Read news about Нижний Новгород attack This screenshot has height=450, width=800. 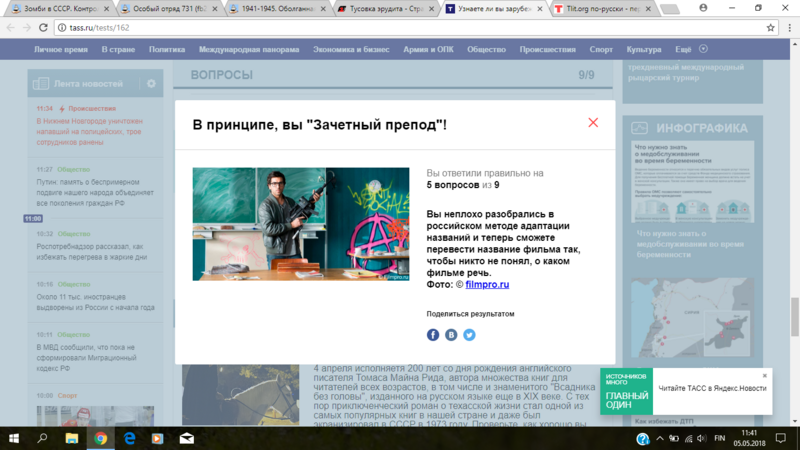click(x=90, y=132)
